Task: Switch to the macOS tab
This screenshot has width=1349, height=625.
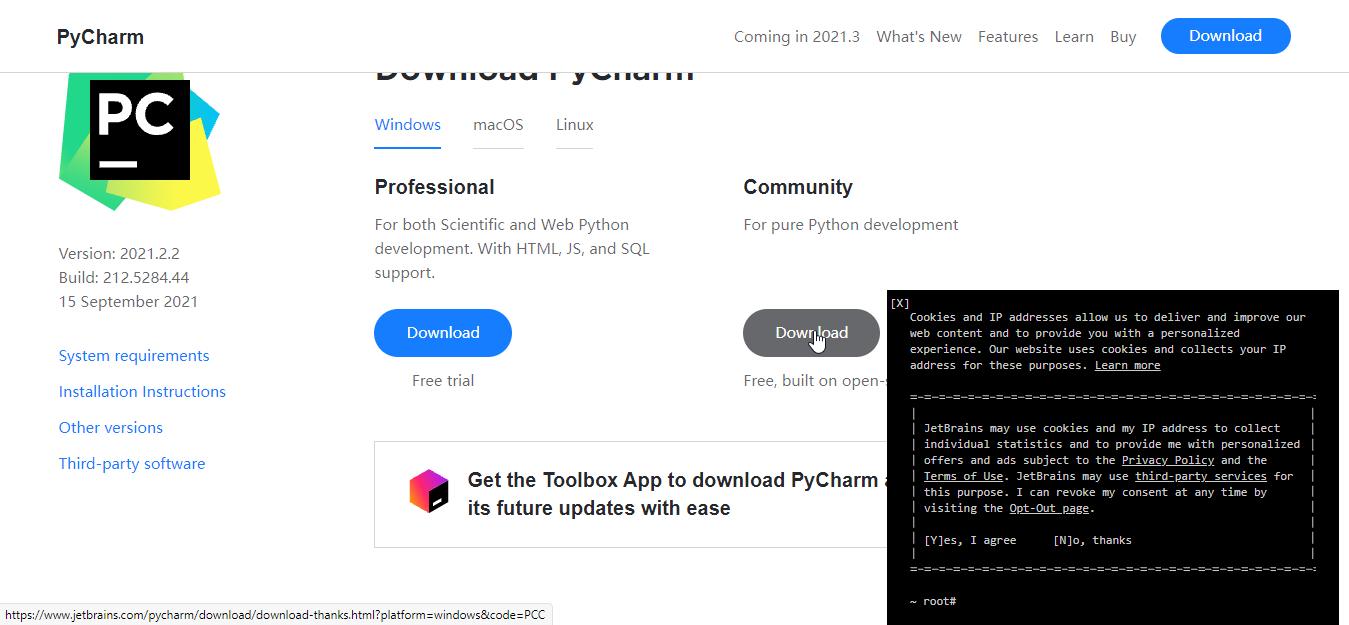Action: coord(498,125)
